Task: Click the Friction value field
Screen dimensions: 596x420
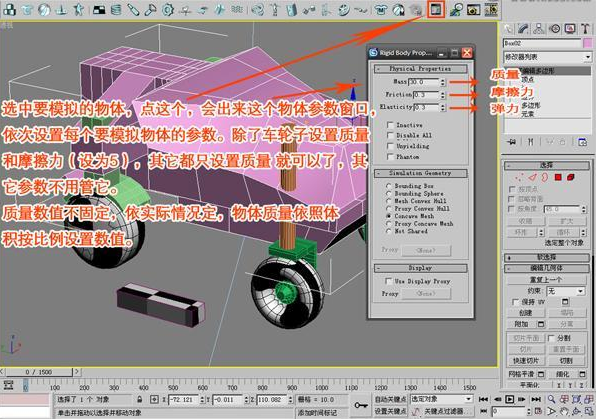Action: point(426,95)
